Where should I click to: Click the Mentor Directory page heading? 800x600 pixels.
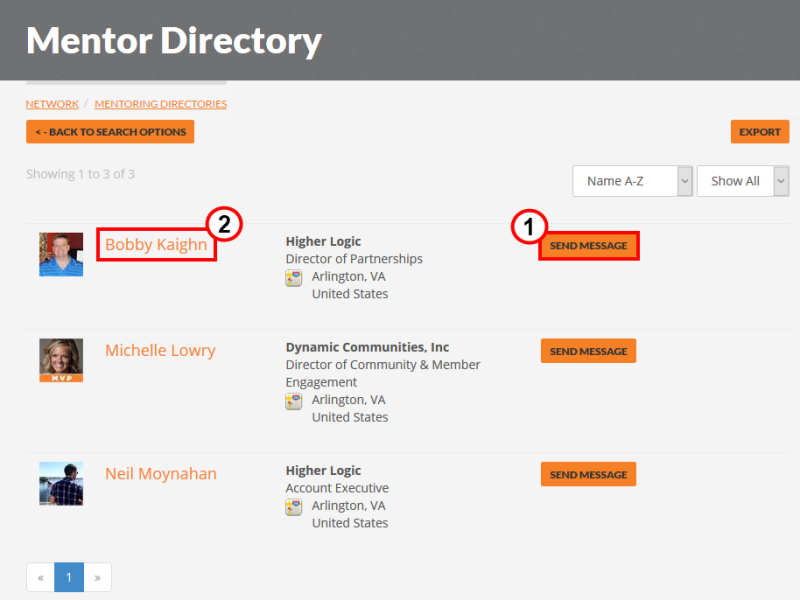[x=174, y=41]
